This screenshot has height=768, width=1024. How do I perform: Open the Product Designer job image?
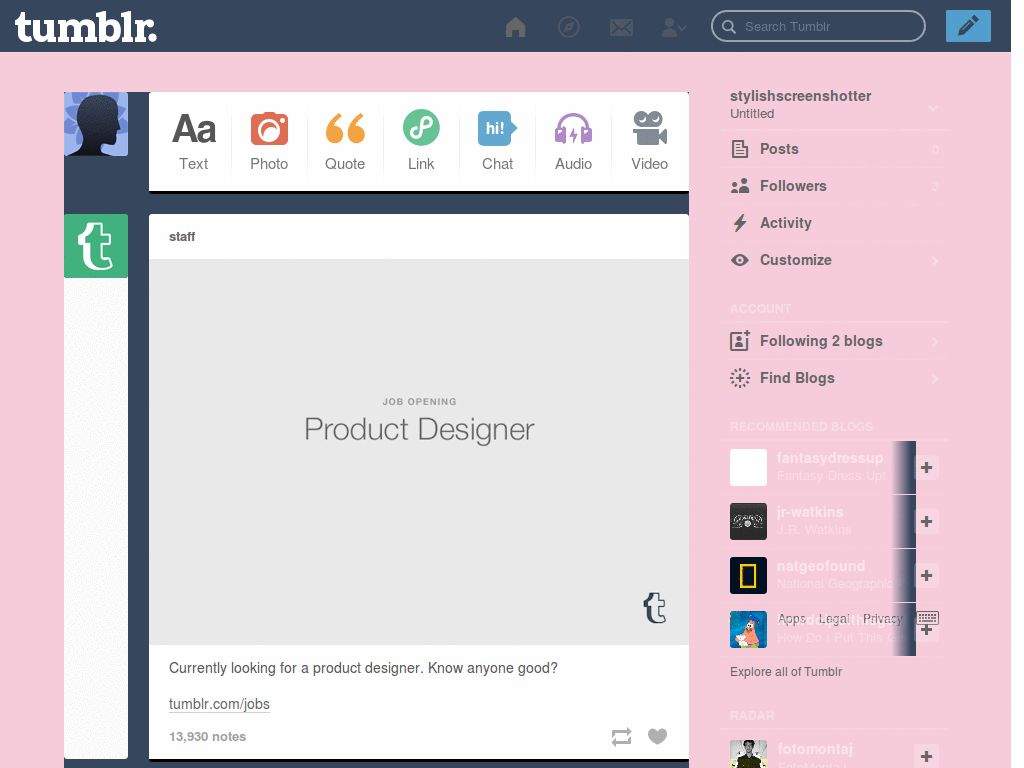point(419,452)
